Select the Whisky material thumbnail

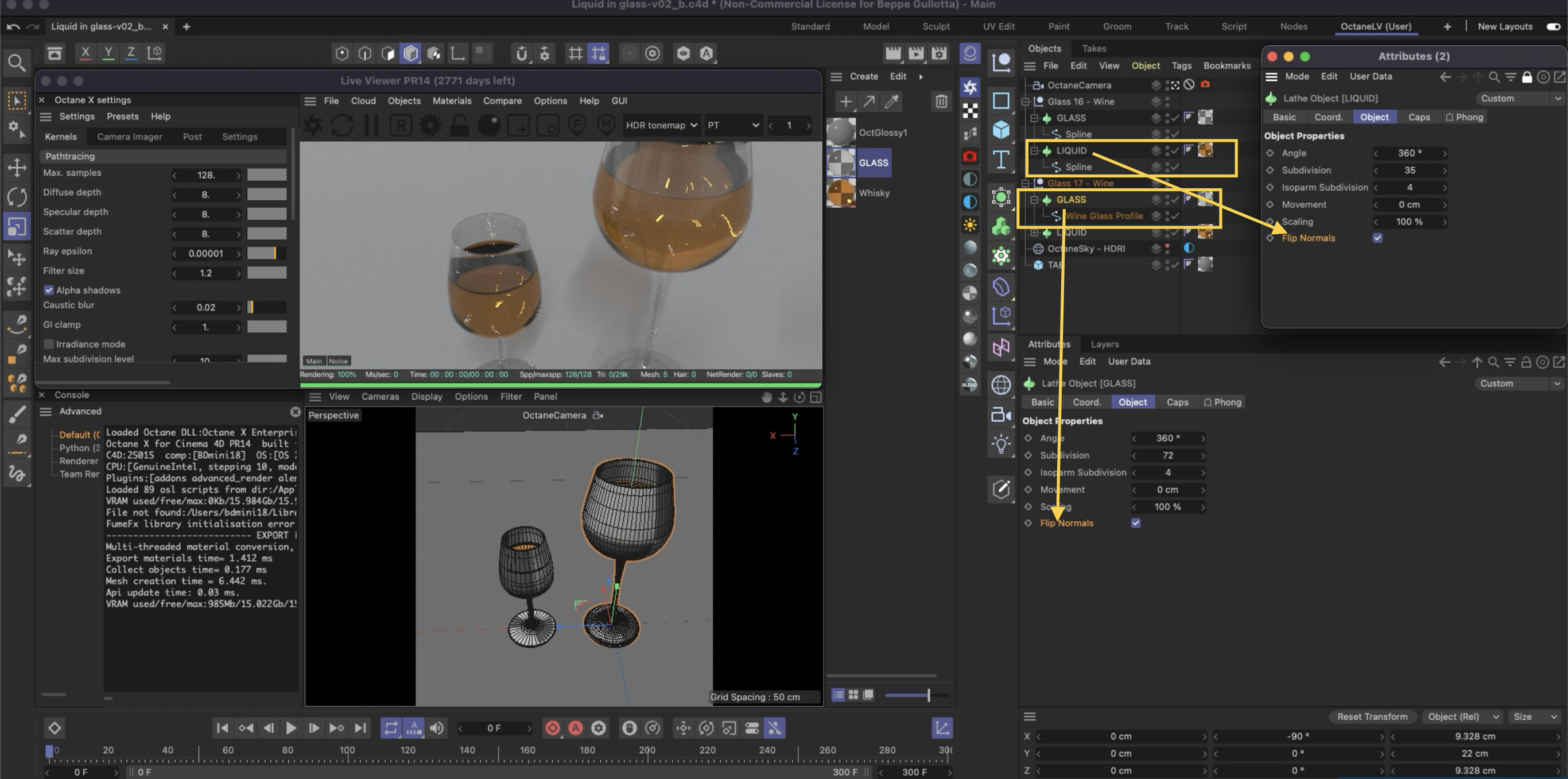[x=841, y=193]
